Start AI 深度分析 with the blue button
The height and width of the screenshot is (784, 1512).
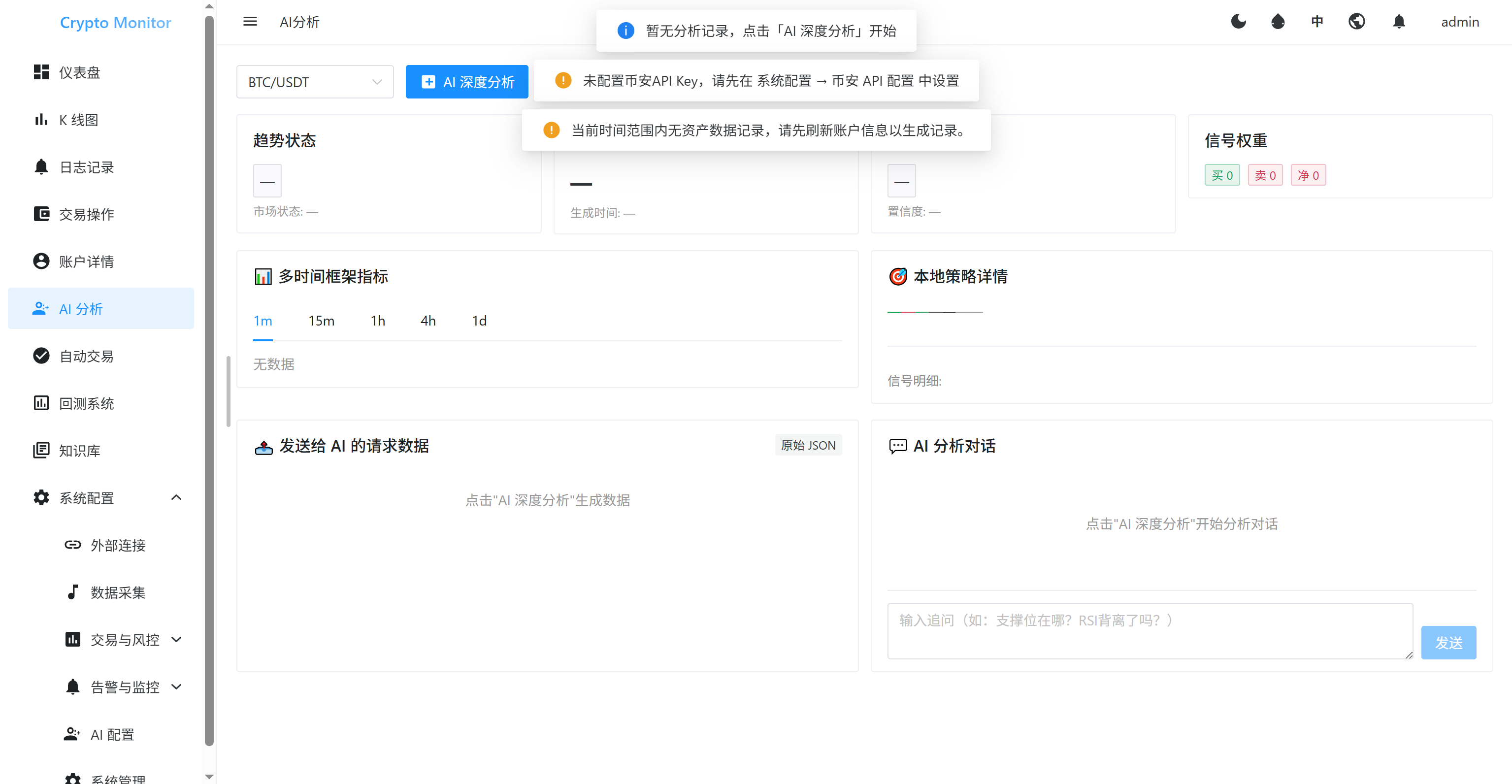pos(467,82)
